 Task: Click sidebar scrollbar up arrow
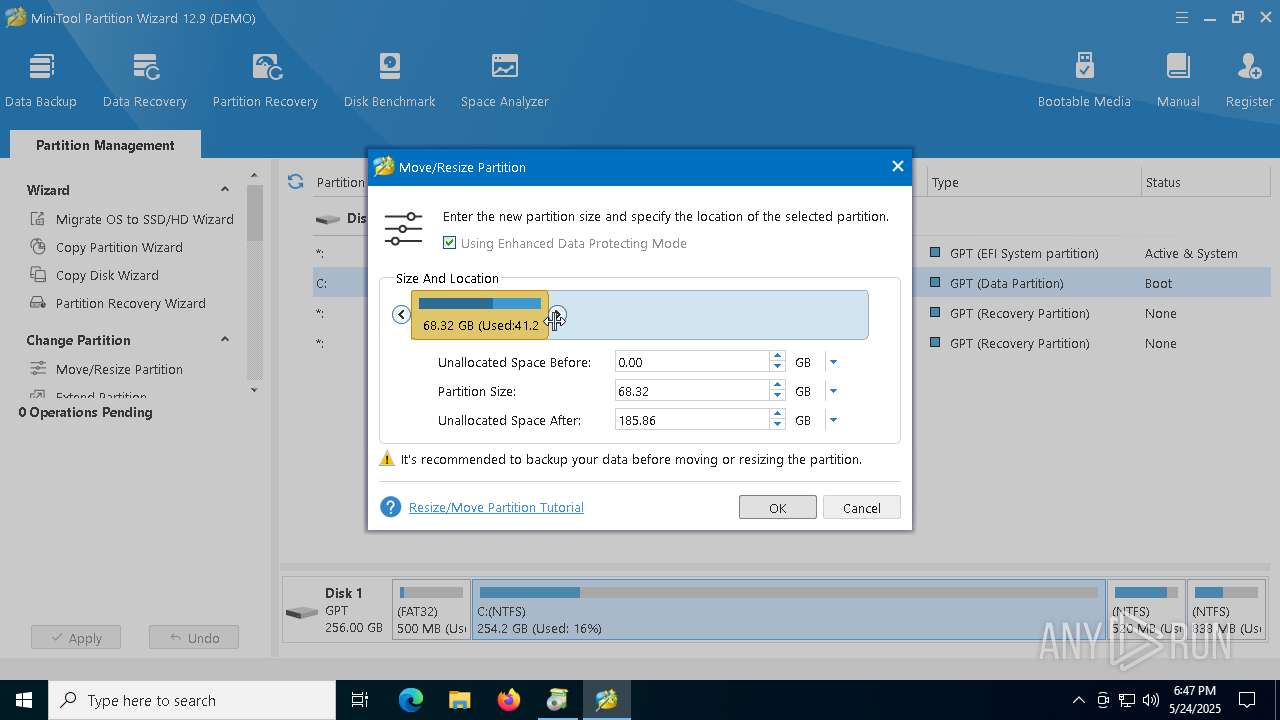click(254, 176)
